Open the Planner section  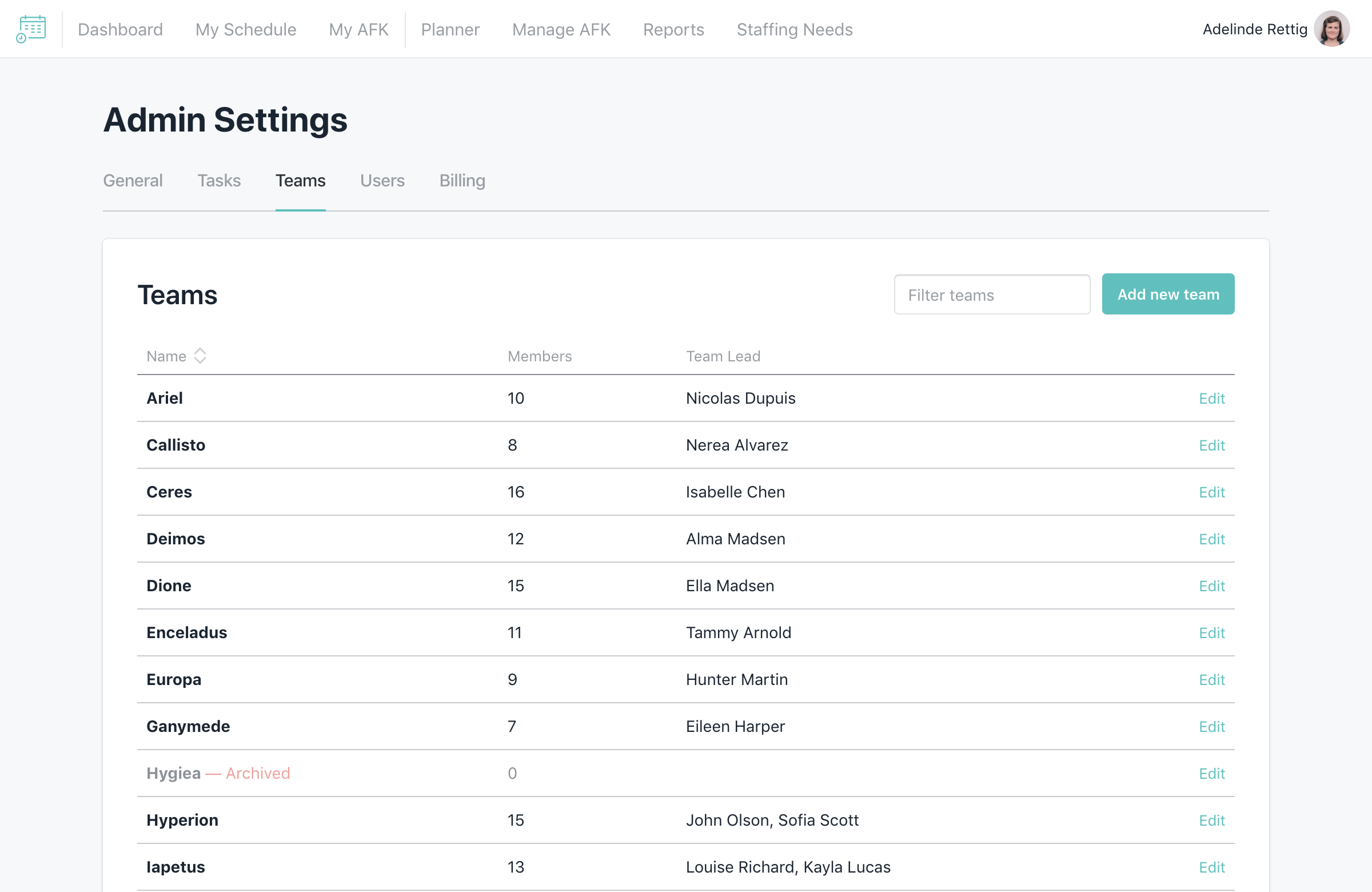(x=450, y=29)
